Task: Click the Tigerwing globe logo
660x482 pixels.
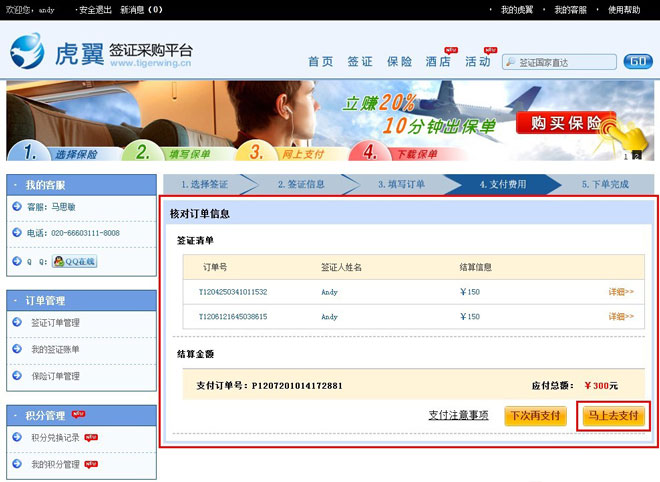Action: coord(27,51)
